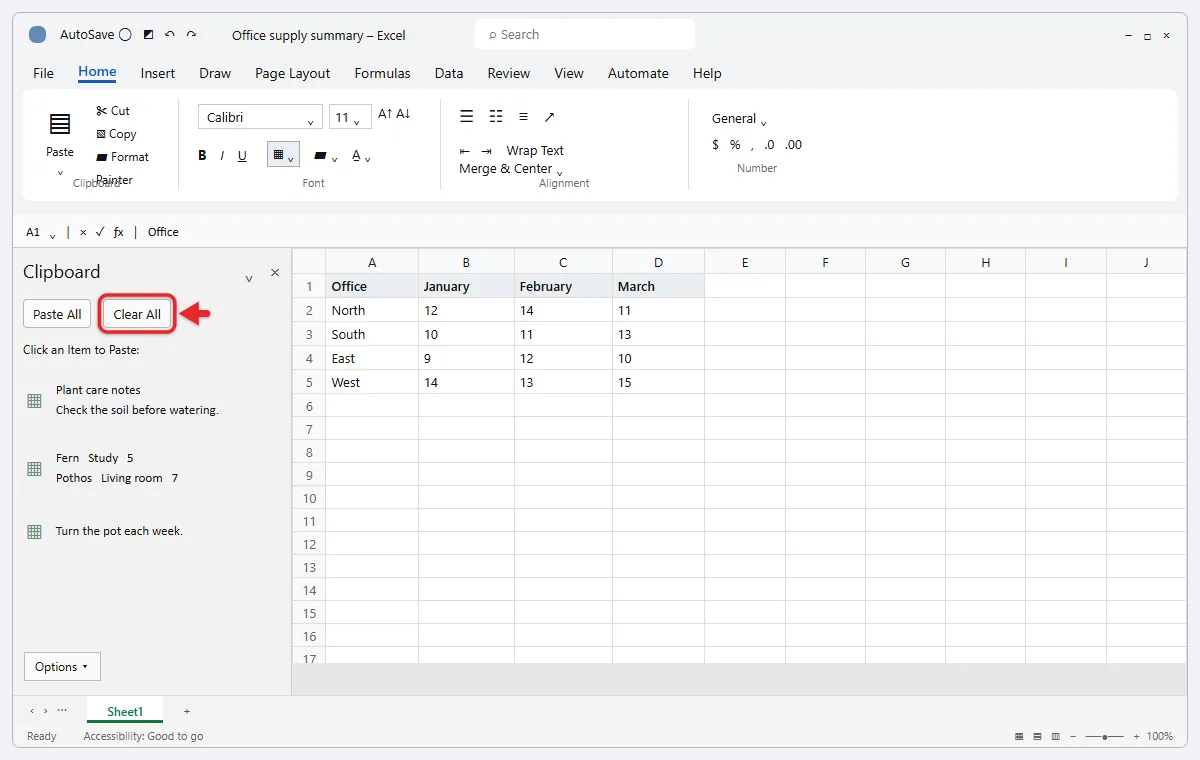This screenshot has width=1200, height=760.
Task: Open the Calibri font name dropdown
Action: pyautogui.click(x=311, y=121)
